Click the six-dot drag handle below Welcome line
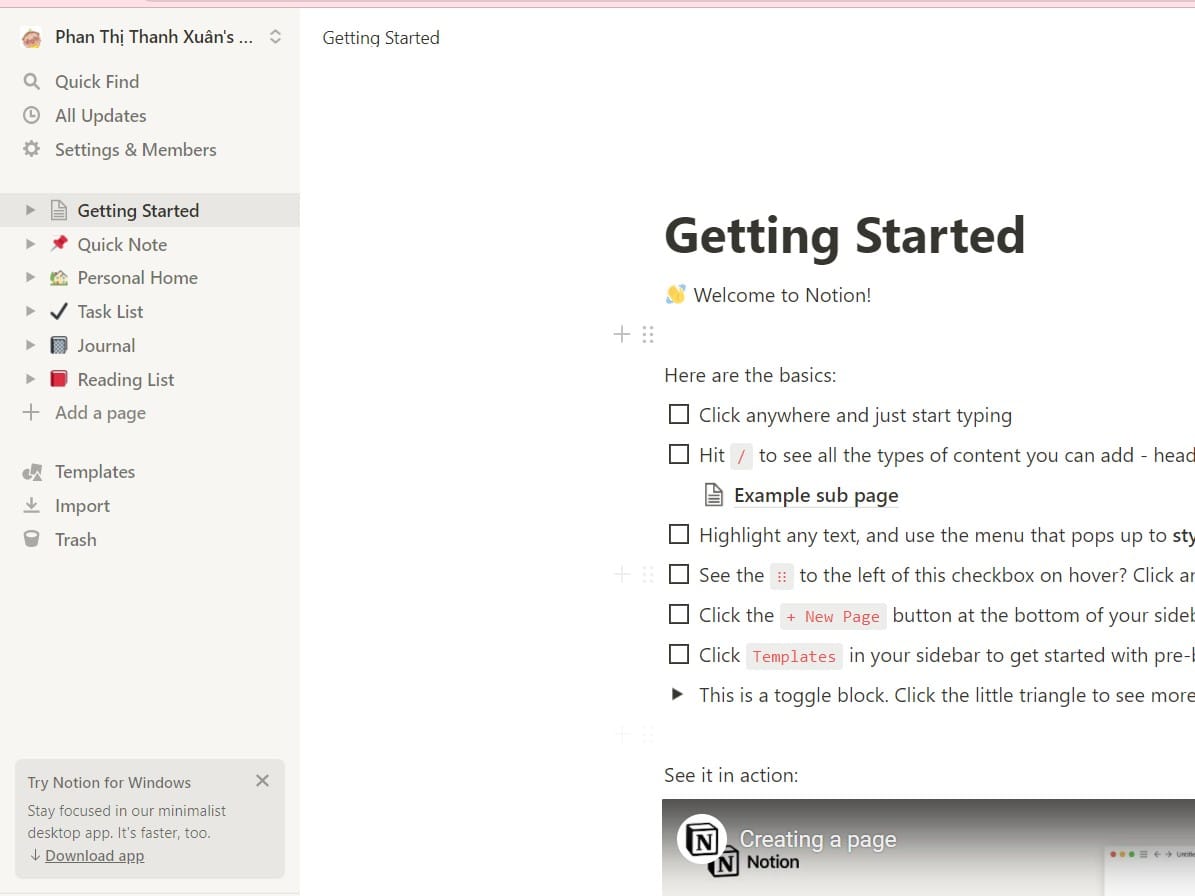The height and width of the screenshot is (896, 1195). click(648, 334)
